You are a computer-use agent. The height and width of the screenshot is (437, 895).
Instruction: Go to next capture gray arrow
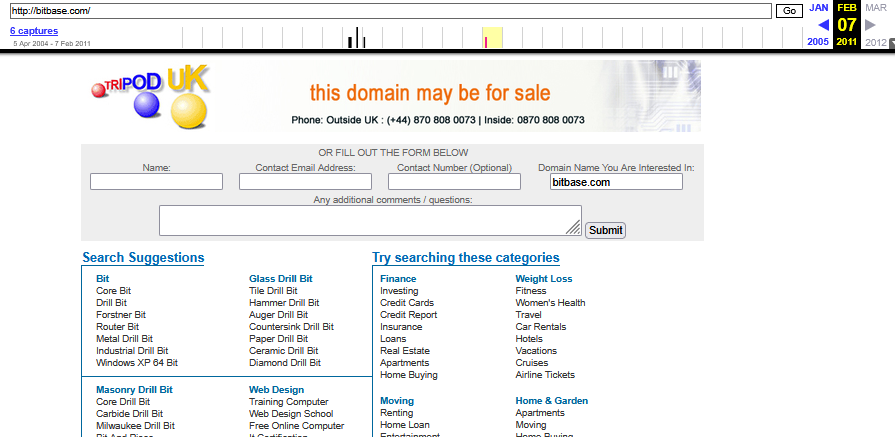[870, 25]
